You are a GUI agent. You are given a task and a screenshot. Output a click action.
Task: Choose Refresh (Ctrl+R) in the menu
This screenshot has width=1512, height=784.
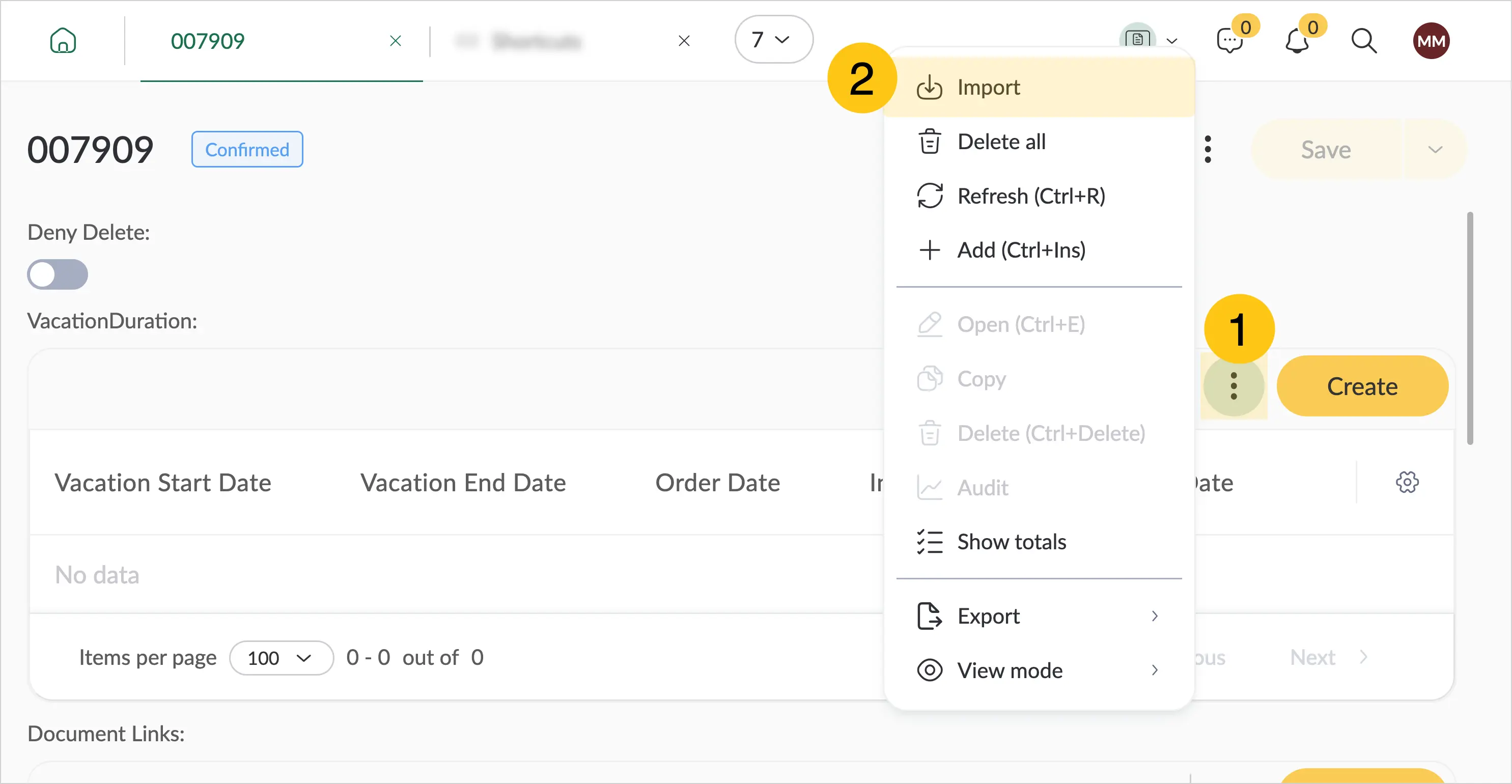[x=1039, y=195]
